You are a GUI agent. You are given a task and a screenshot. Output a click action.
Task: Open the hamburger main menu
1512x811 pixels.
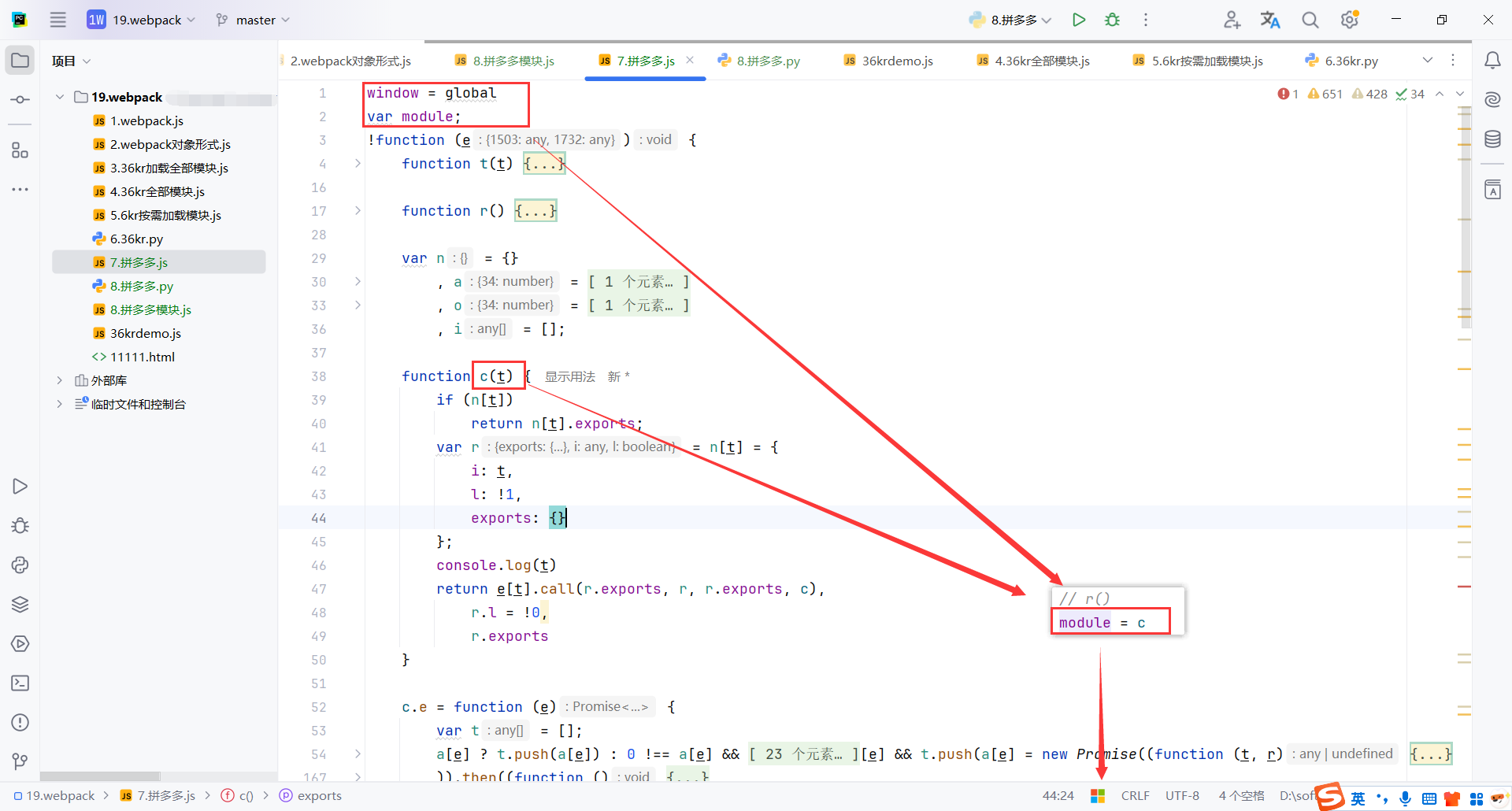pyautogui.click(x=57, y=20)
